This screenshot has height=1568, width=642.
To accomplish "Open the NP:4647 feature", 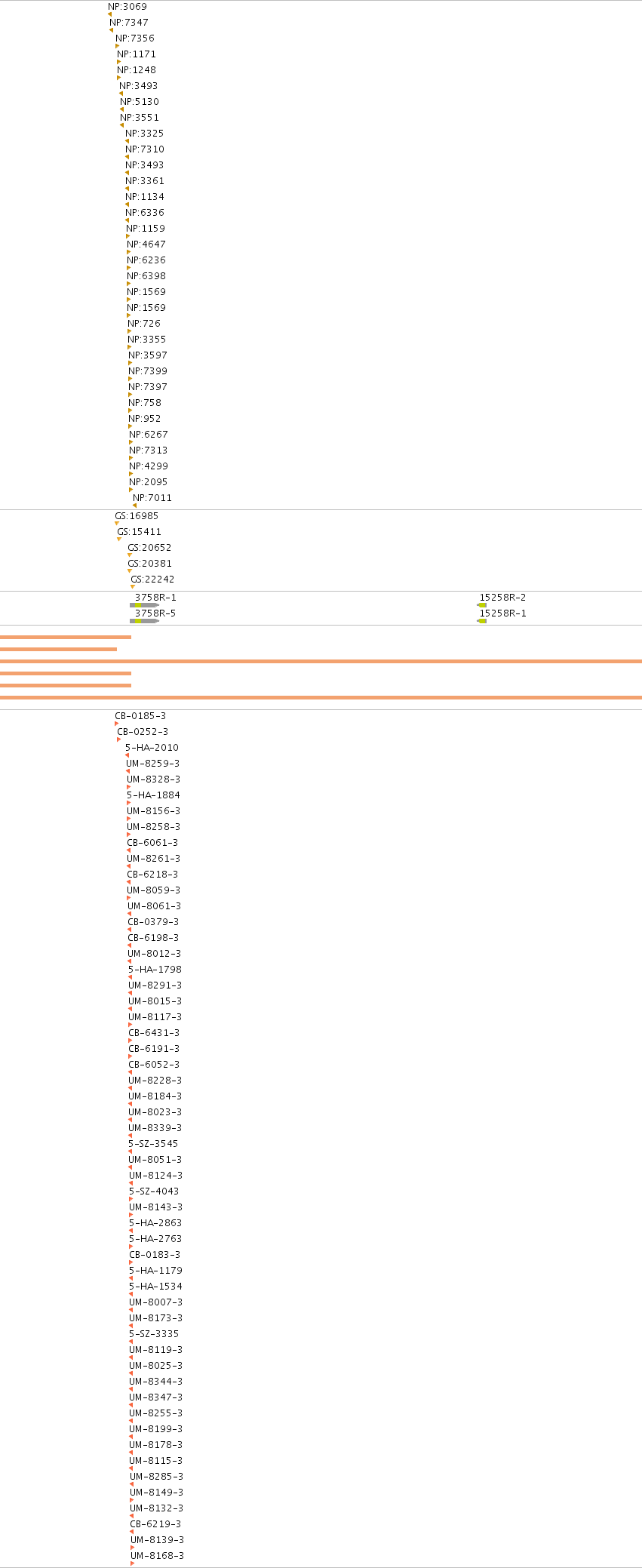I will tap(146, 244).
